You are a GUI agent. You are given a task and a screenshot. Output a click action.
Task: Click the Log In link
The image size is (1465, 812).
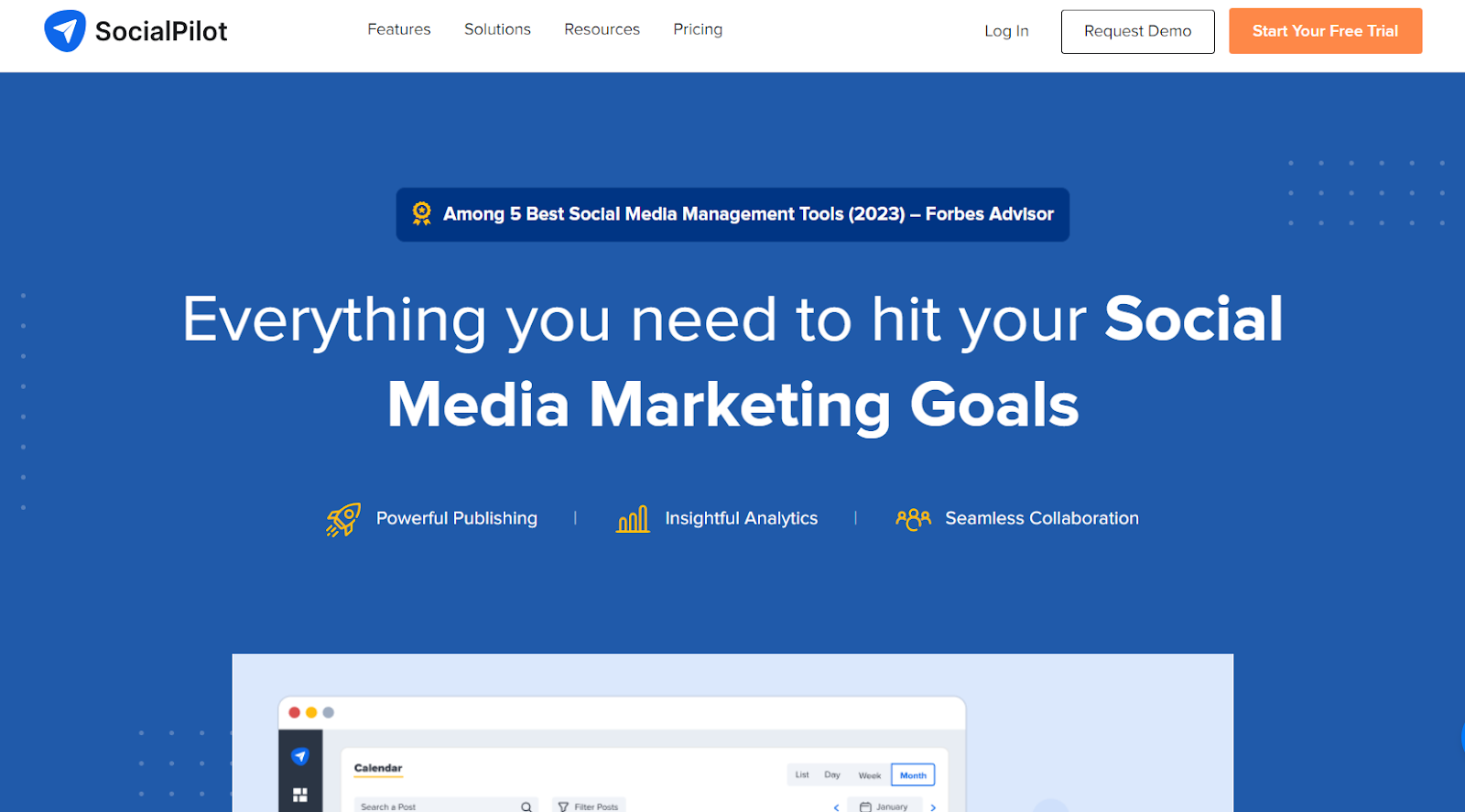tap(1006, 31)
